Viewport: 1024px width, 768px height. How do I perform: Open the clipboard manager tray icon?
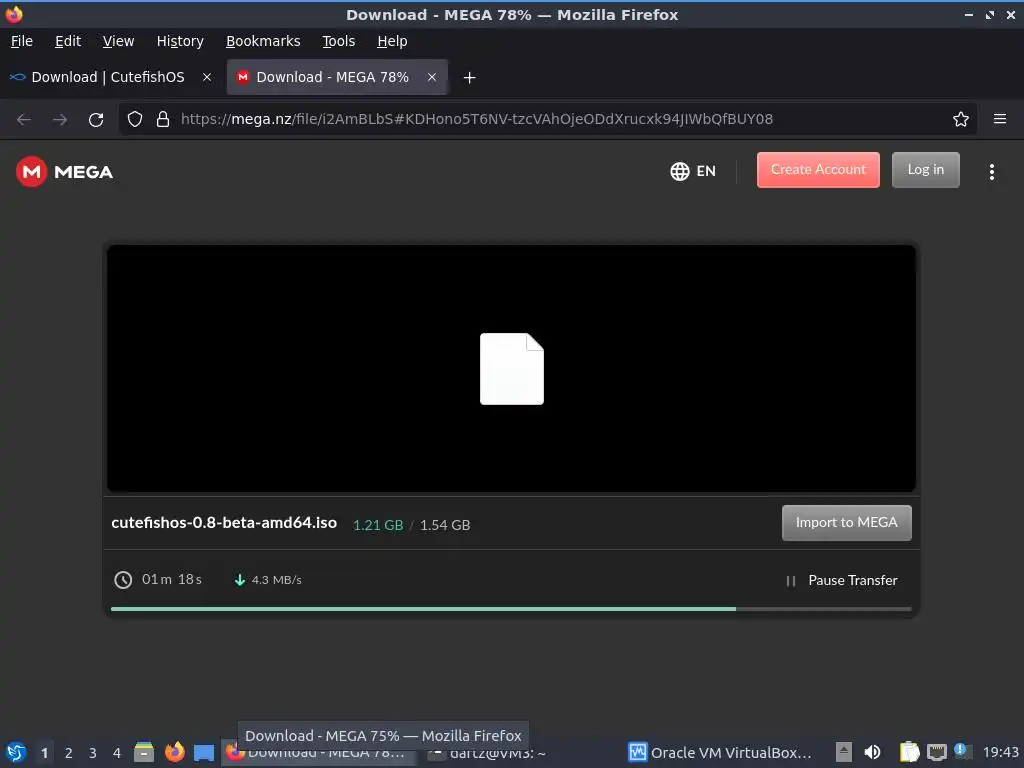tap(909, 752)
